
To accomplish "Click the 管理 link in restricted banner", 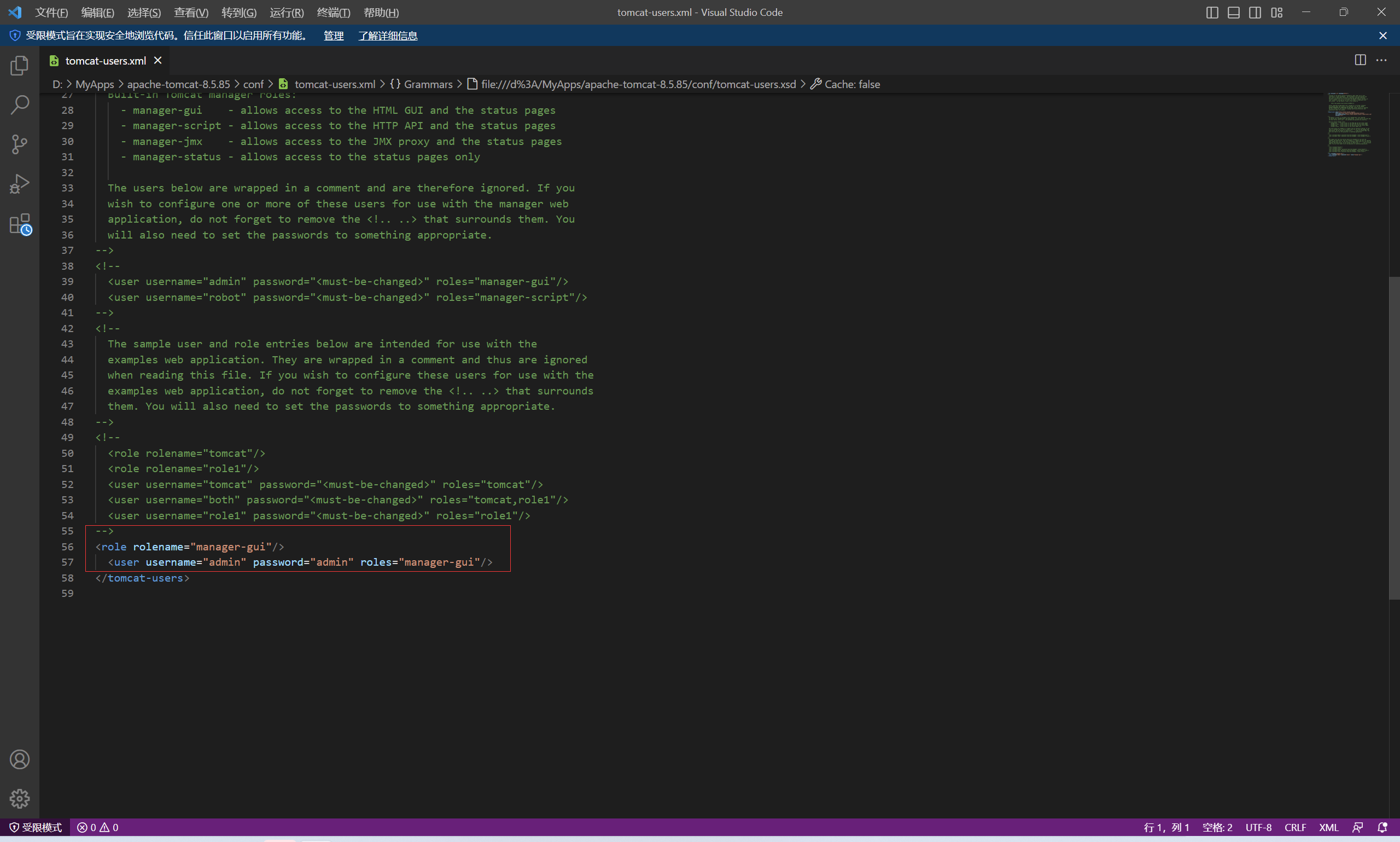I will (334, 36).
